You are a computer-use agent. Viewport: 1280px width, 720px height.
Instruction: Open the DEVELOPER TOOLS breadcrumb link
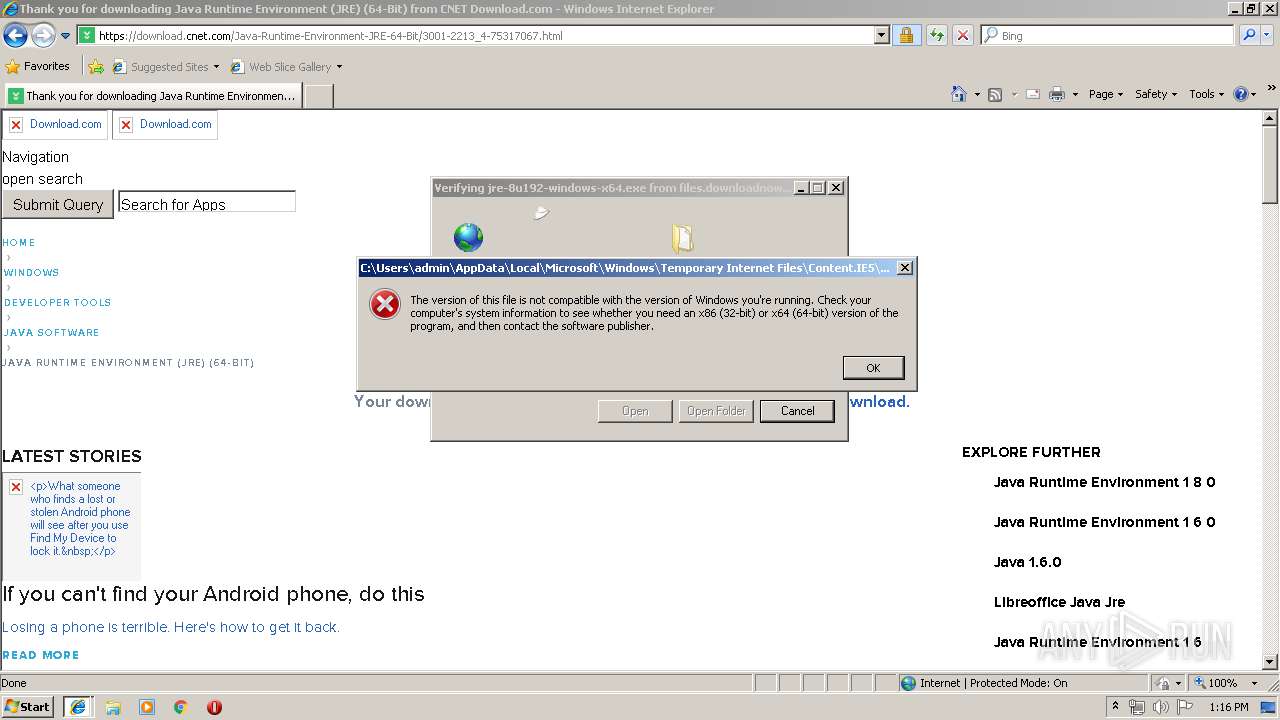point(57,303)
